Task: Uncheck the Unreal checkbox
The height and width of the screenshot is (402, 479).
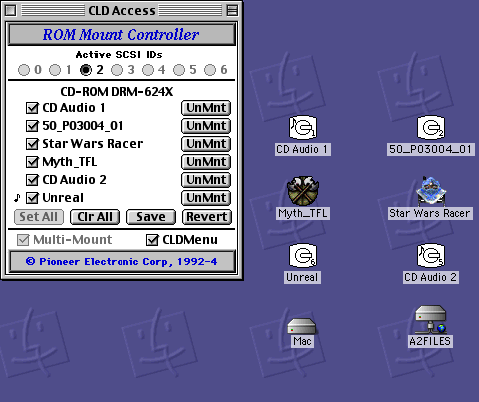Action: (32, 198)
